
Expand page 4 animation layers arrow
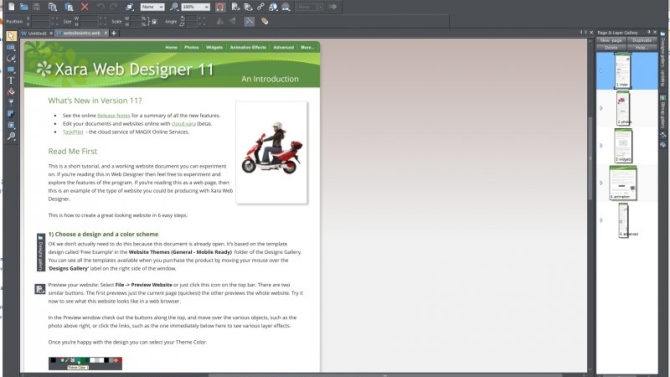[x=601, y=183]
